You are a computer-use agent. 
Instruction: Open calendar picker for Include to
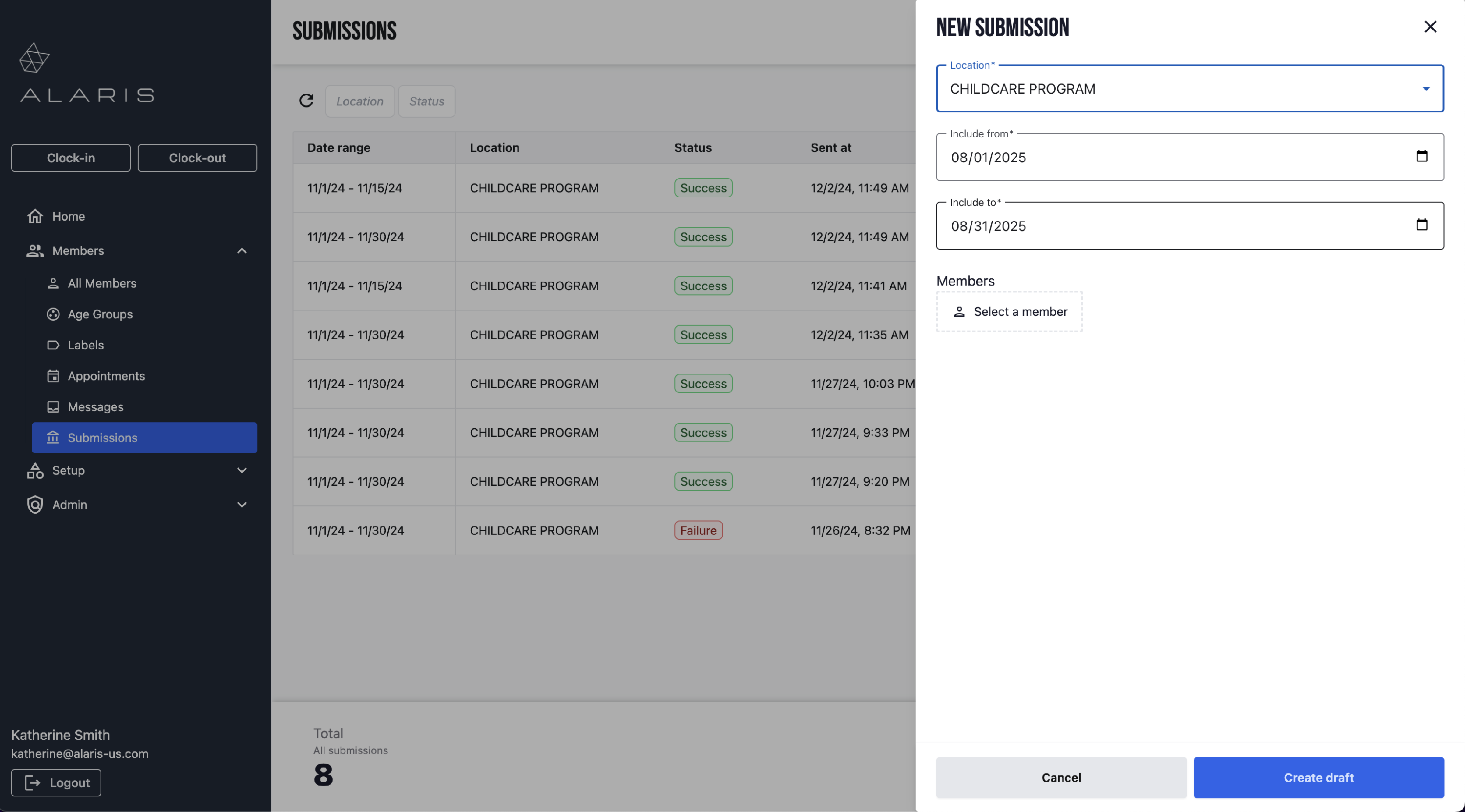point(1421,225)
